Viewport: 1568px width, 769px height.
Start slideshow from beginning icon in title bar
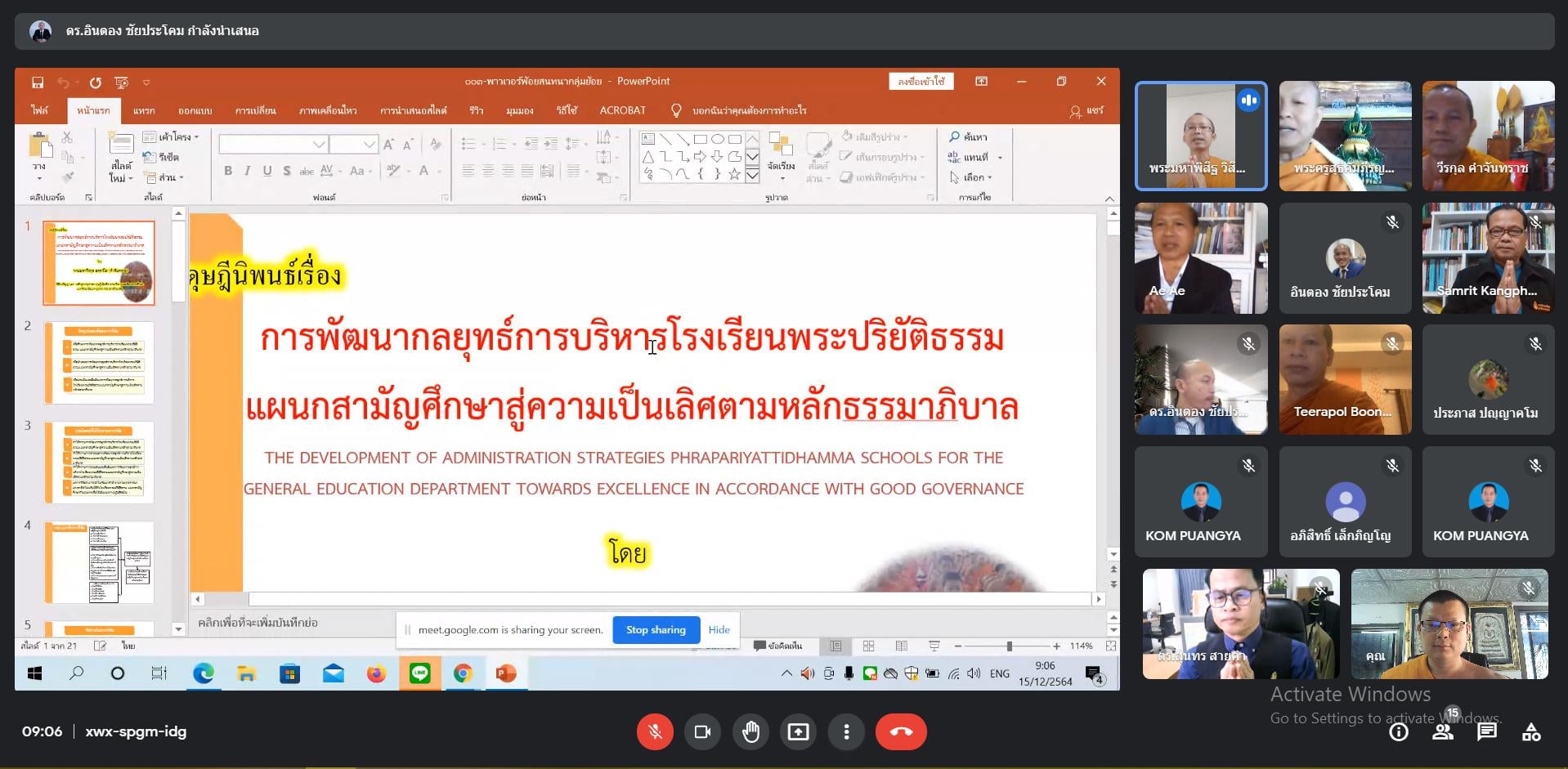(x=122, y=83)
